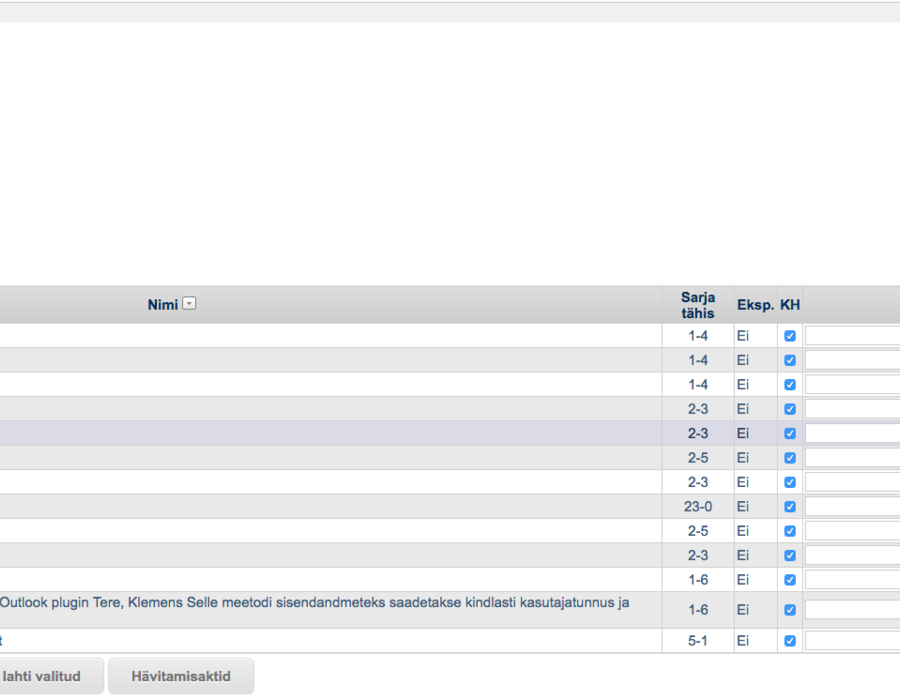This screenshot has height=700, width=900.
Task: Toggle KH checkbox in the topmost 1-4 row
Action: [x=790, y=336]
